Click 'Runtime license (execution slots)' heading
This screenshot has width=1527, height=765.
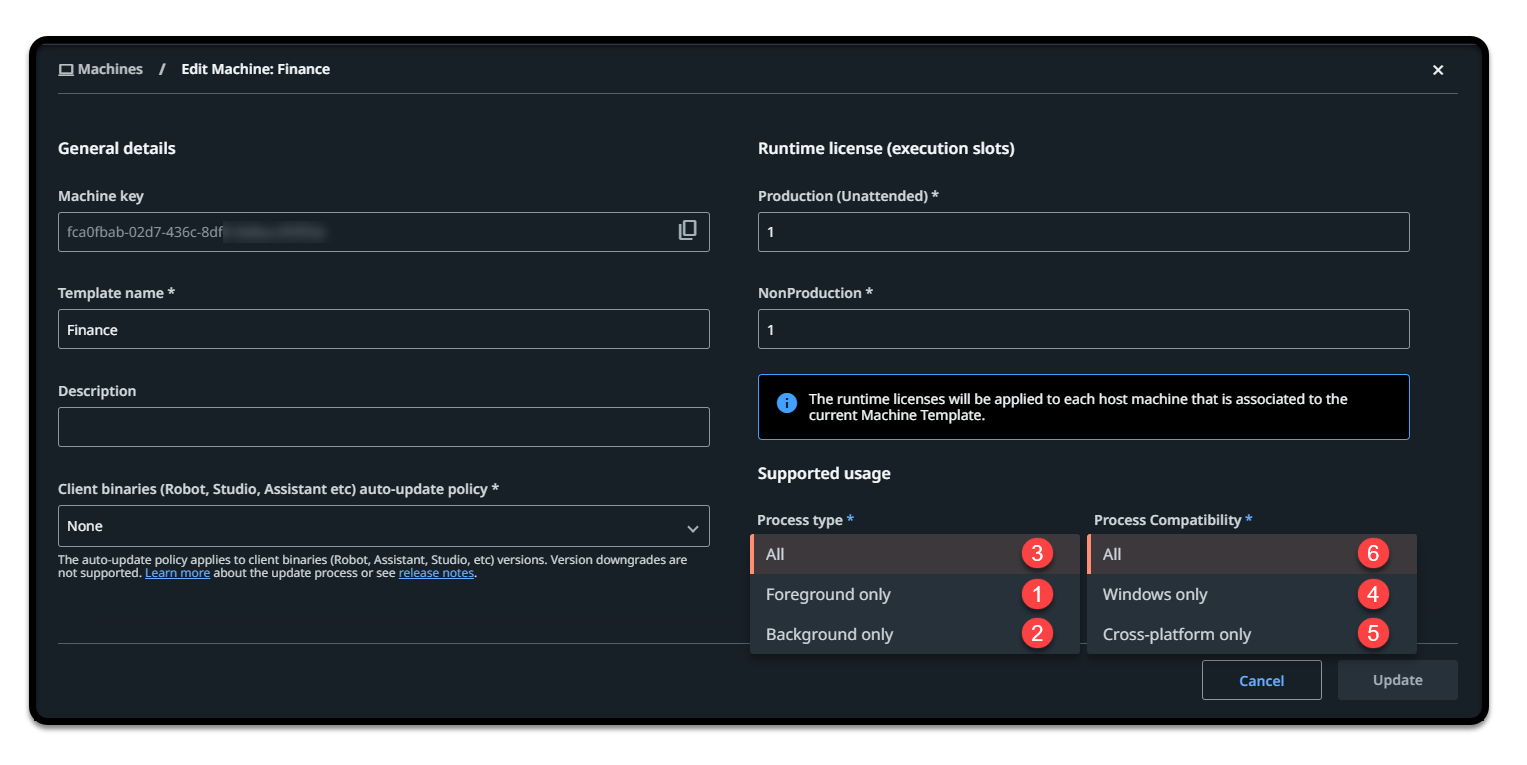pyautogui.click(x=886, y=149)
